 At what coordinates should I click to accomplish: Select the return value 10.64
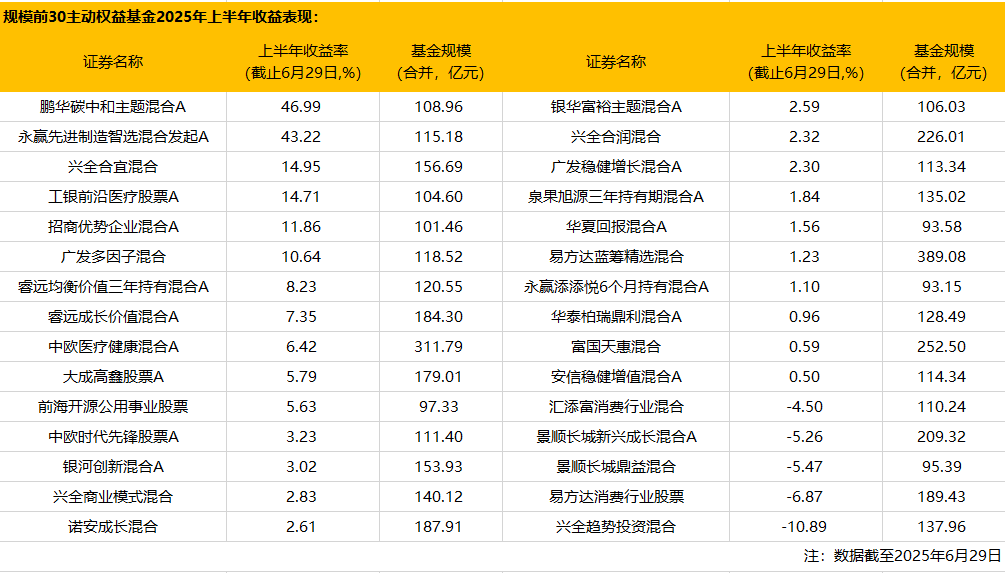[x=301, y=257]
